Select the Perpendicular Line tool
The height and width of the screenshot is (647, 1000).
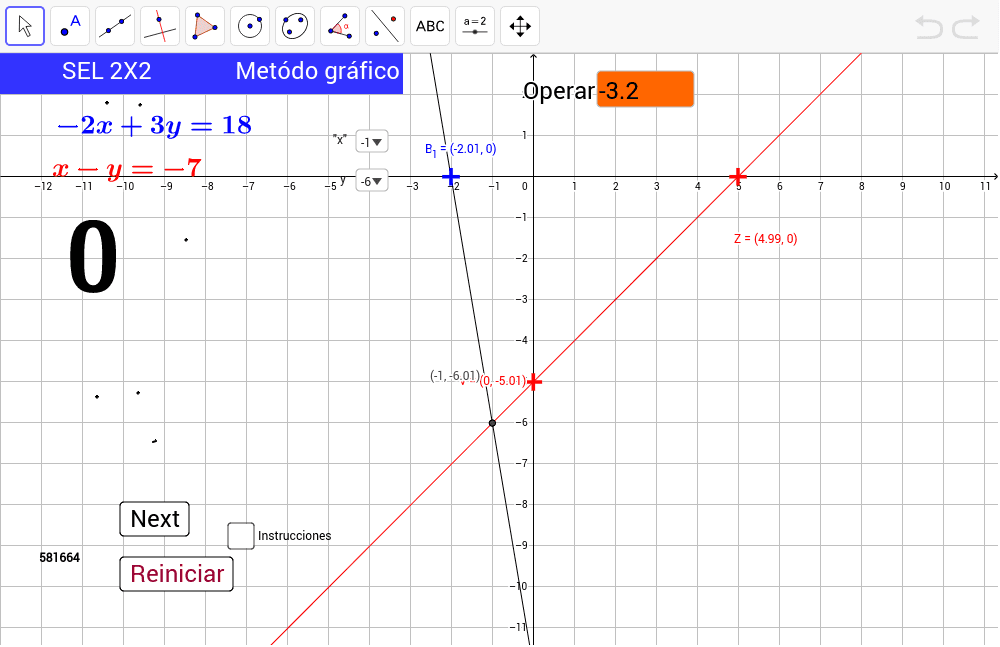click(160, 26)
